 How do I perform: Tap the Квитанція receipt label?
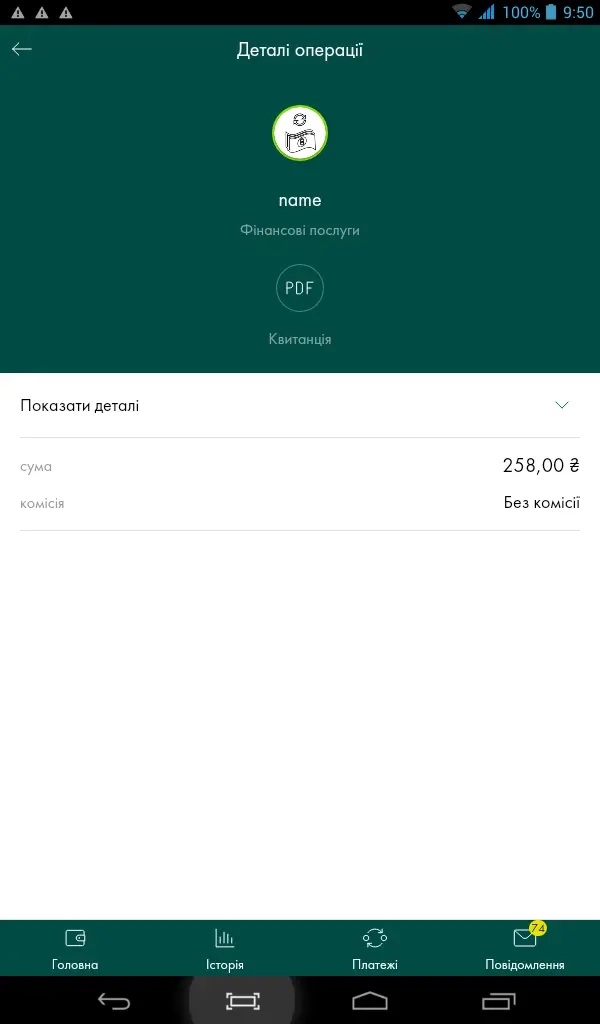(x=300, y=340)
